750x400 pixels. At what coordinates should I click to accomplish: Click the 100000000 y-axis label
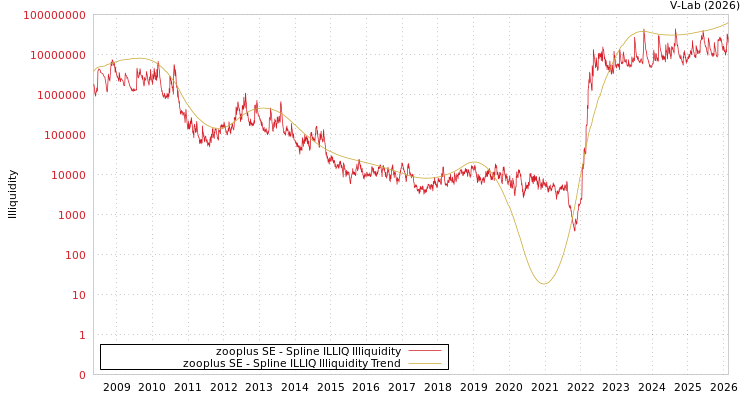point(55,15)
